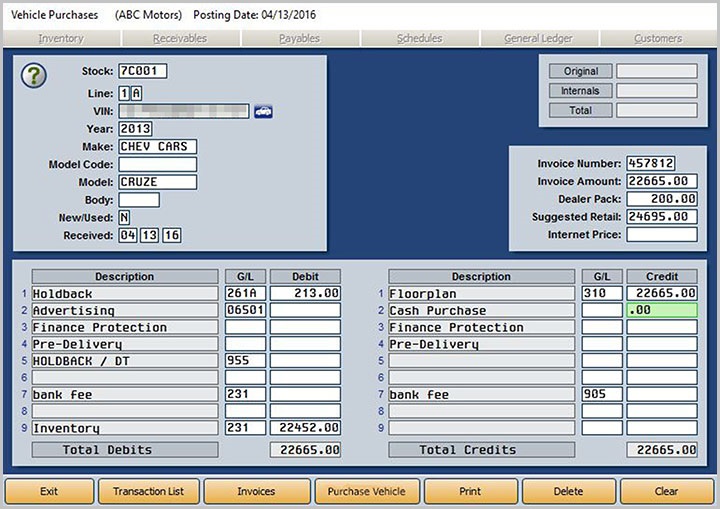Click the Total button in top panel
Viewport: 720px width, 509px height.
tap(581, 110)
